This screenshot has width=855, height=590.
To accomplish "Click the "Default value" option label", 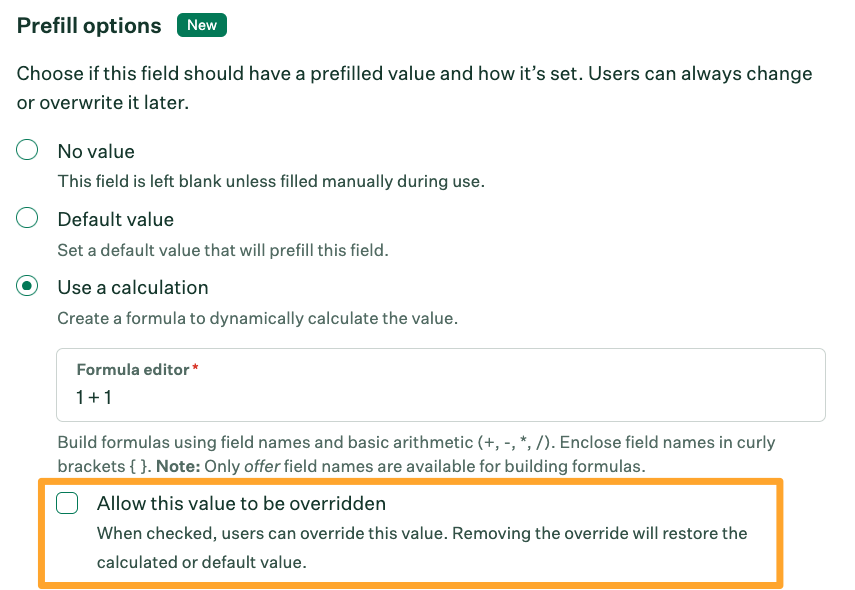I will pyautogui.click(x=116, y=219).
